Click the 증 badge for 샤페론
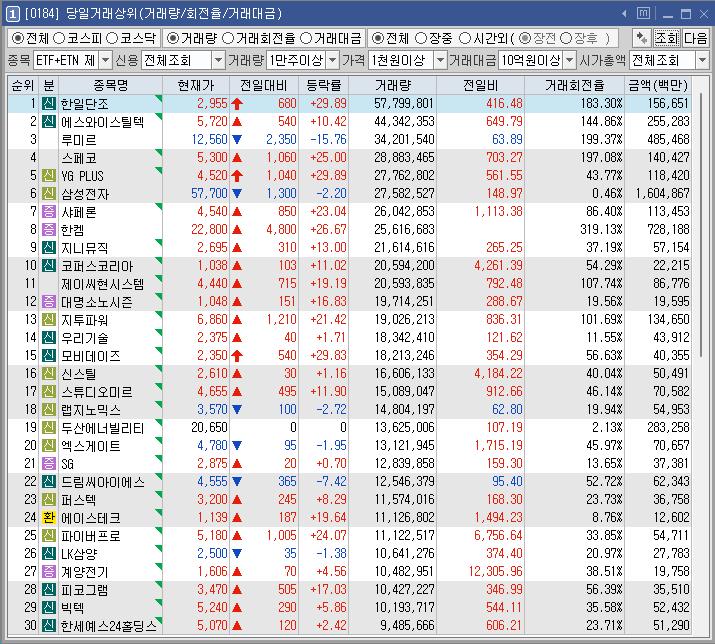 pyautogui.click(x=49, y=212)
